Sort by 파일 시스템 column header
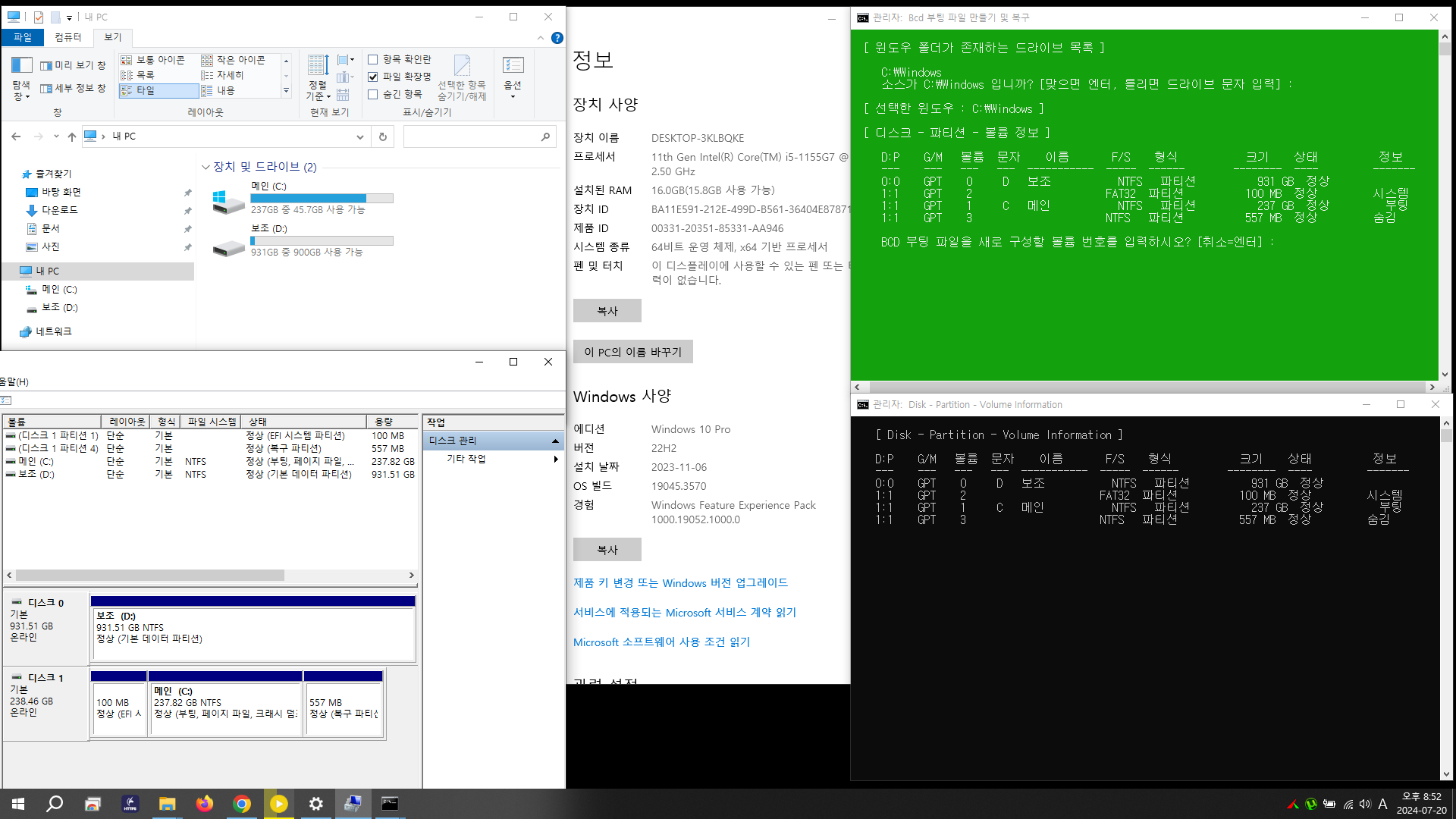This screenshot has height=819, width=1456. (212, 422)
